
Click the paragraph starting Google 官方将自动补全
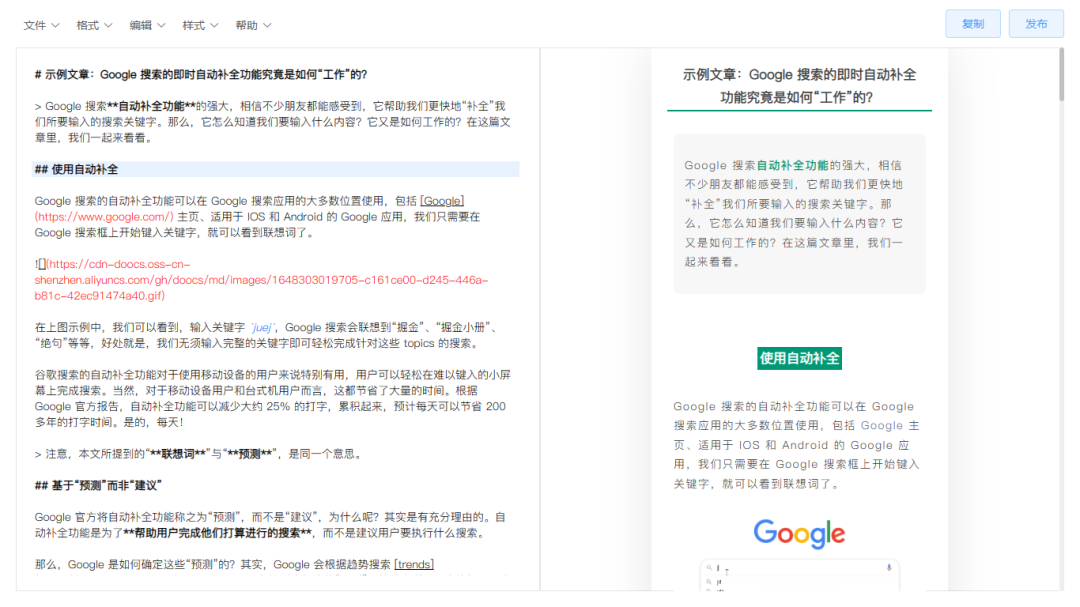coord(270,525)
